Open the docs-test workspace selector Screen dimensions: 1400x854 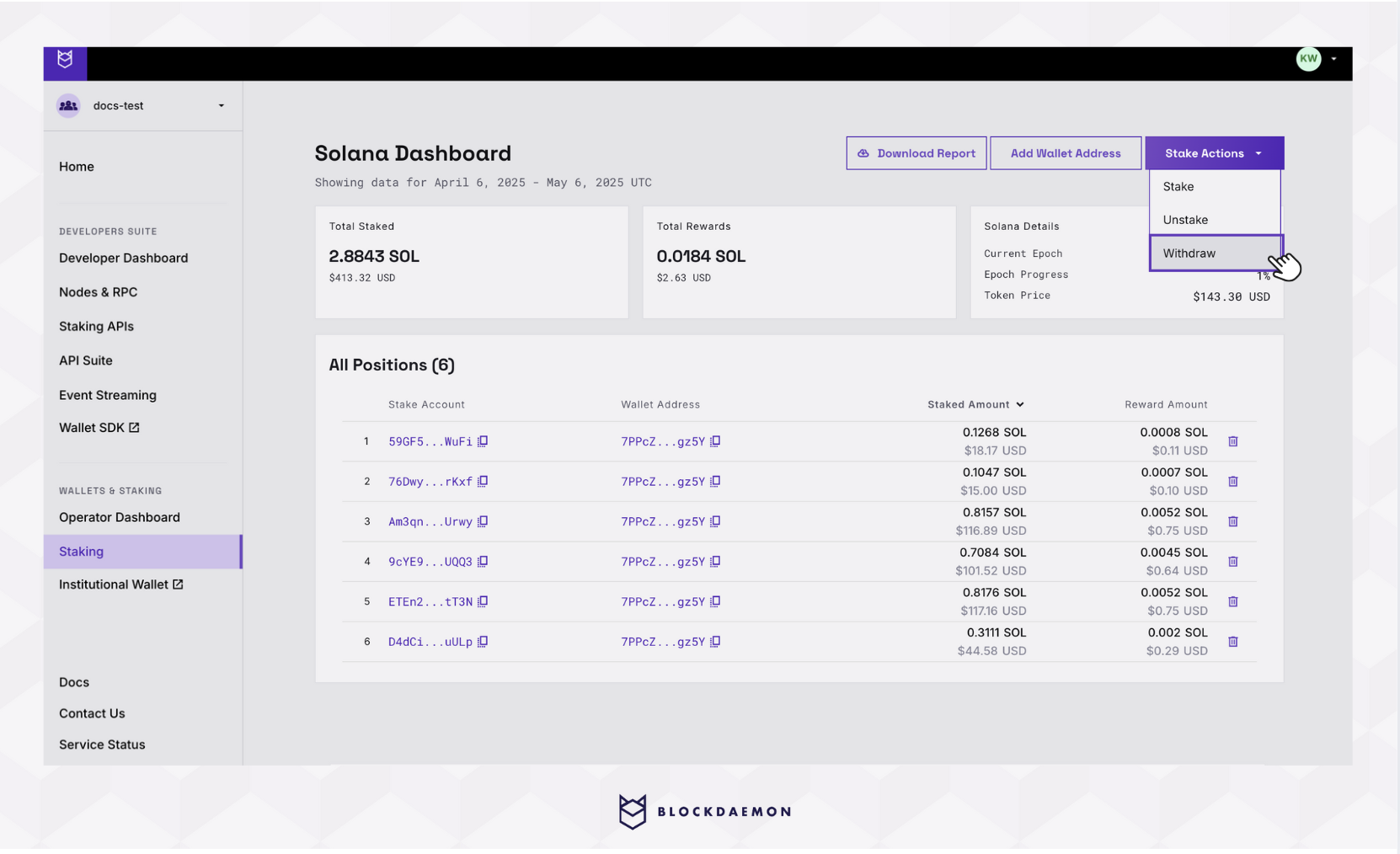coord(143,106)
